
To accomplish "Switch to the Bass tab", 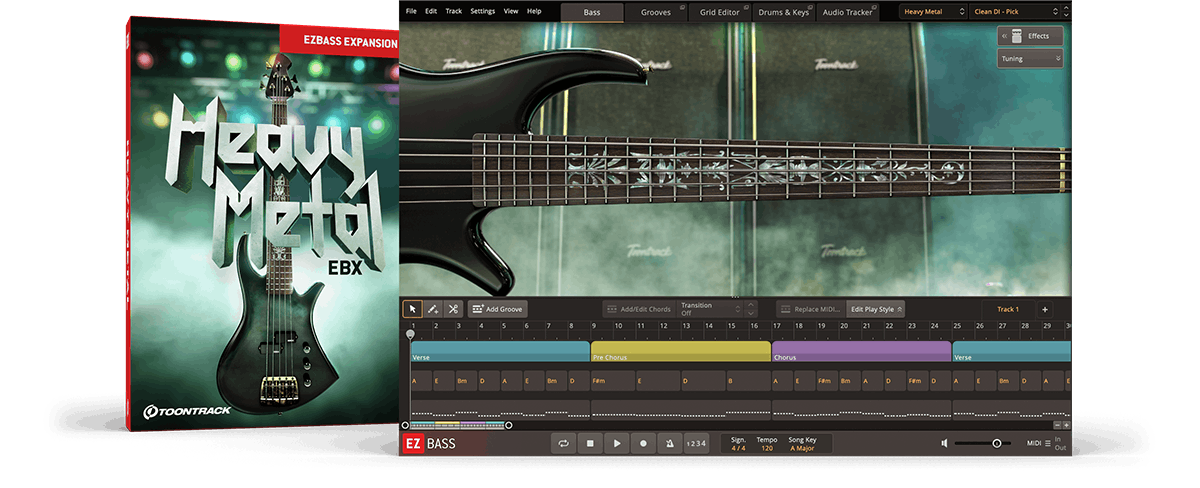I will 593,12.
